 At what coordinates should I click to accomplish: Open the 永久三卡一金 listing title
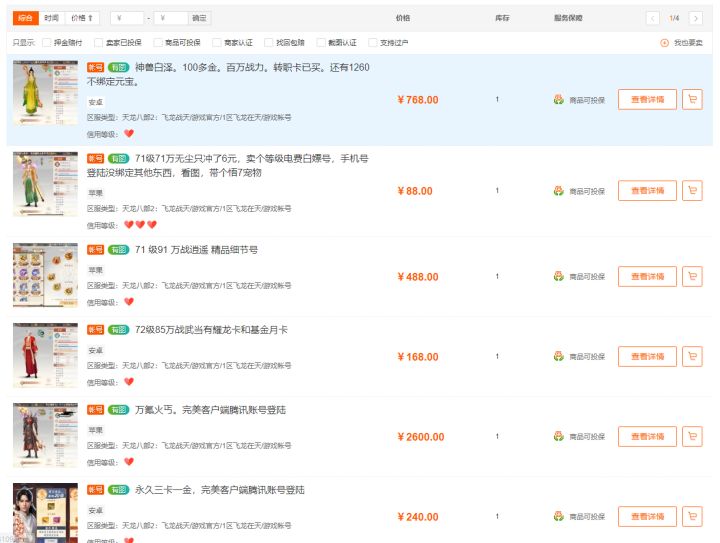tap(220, 490)
